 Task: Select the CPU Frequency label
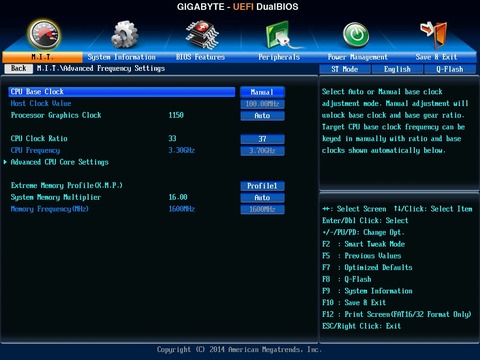click(35, 150)
